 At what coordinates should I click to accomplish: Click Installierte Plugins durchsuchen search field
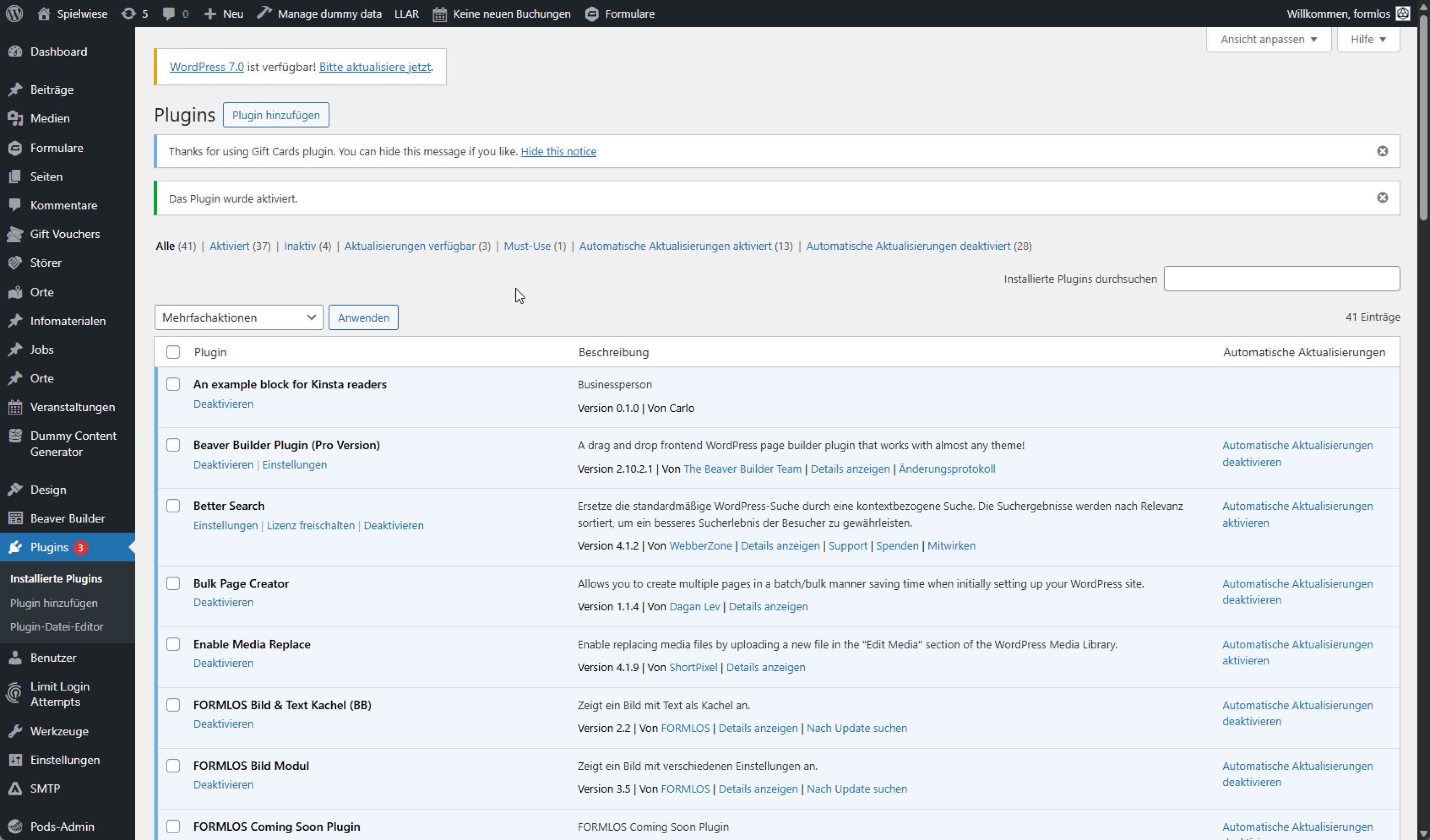[1281, 278]
